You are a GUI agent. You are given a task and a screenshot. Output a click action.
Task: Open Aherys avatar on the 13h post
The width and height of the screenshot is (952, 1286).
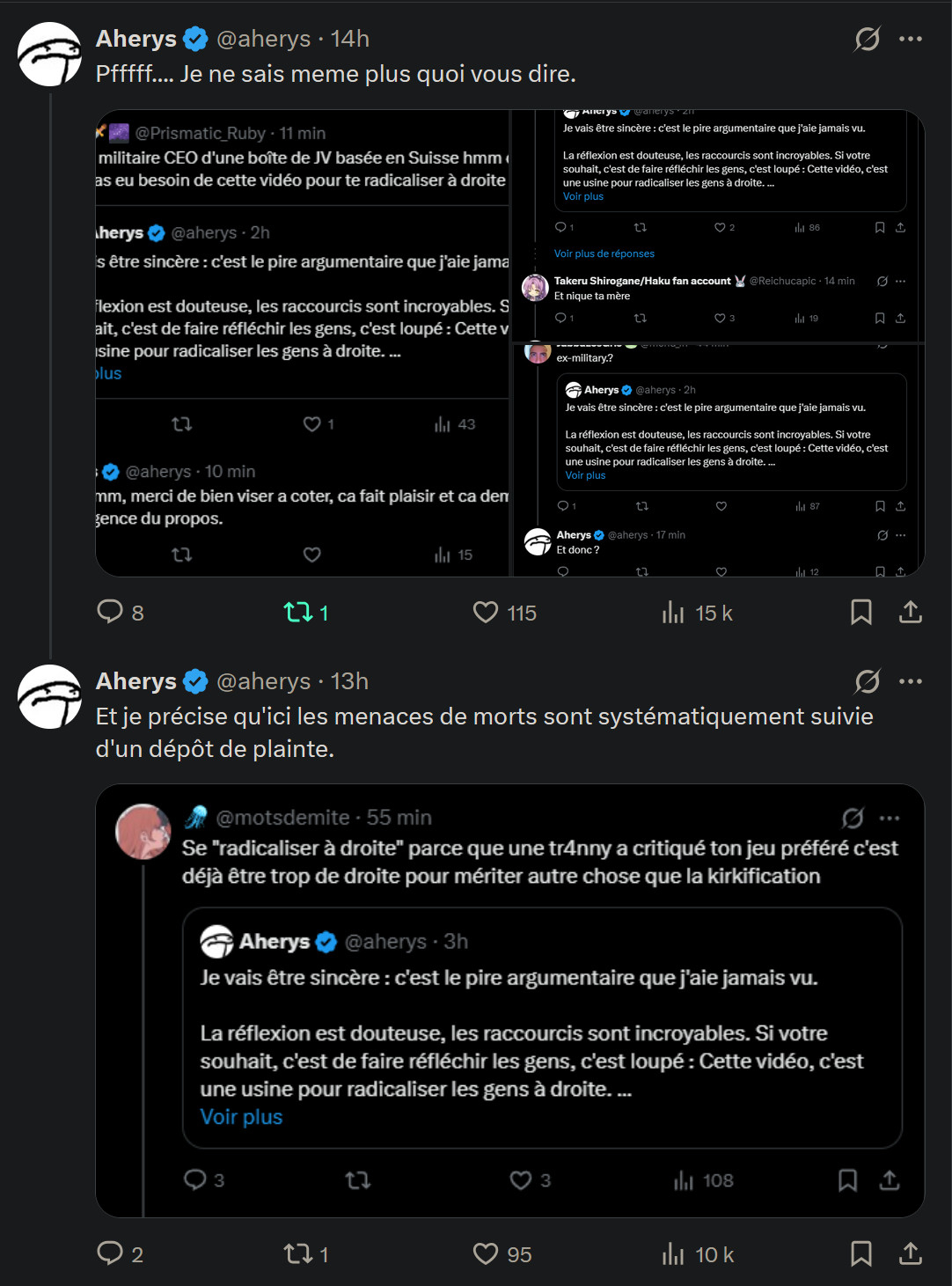pyautogui.click(x=50, y=696)
